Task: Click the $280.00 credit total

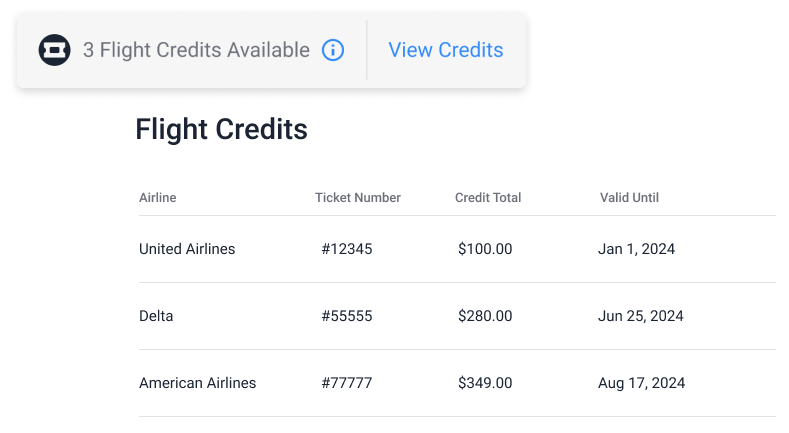Action: (x=485, y=316)
